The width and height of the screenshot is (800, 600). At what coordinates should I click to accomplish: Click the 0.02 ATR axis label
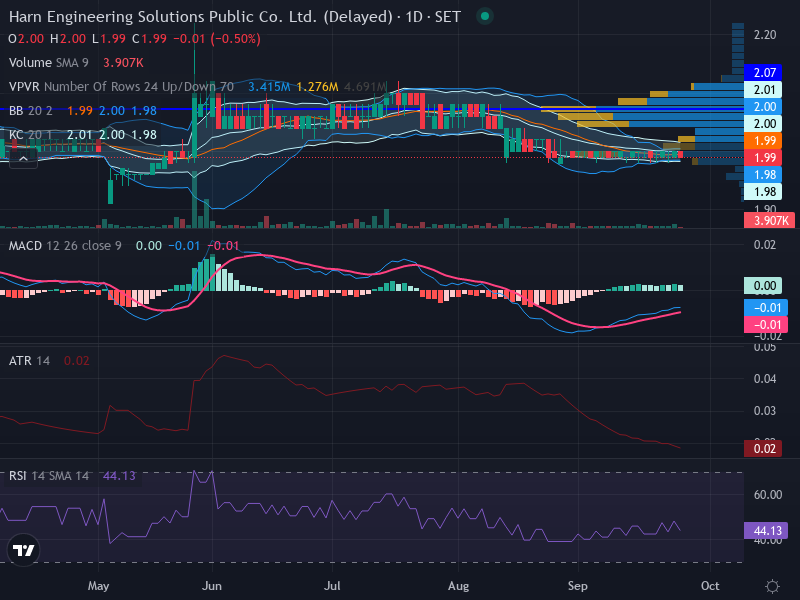coord(763,448)
